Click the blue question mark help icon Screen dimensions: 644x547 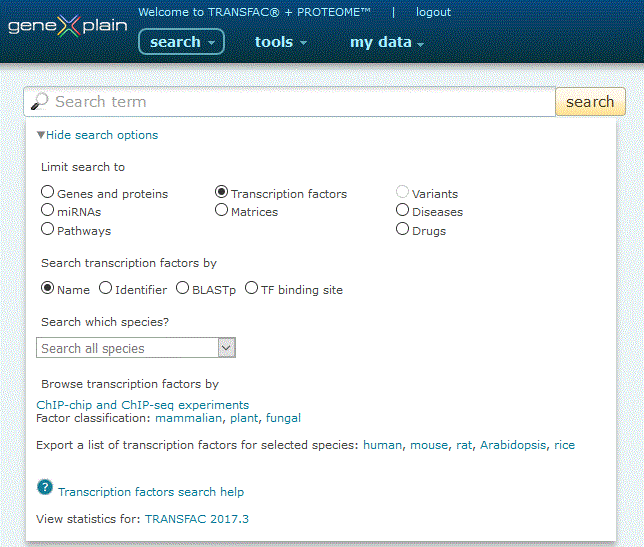pyautogui.click(x=45, y=487)
